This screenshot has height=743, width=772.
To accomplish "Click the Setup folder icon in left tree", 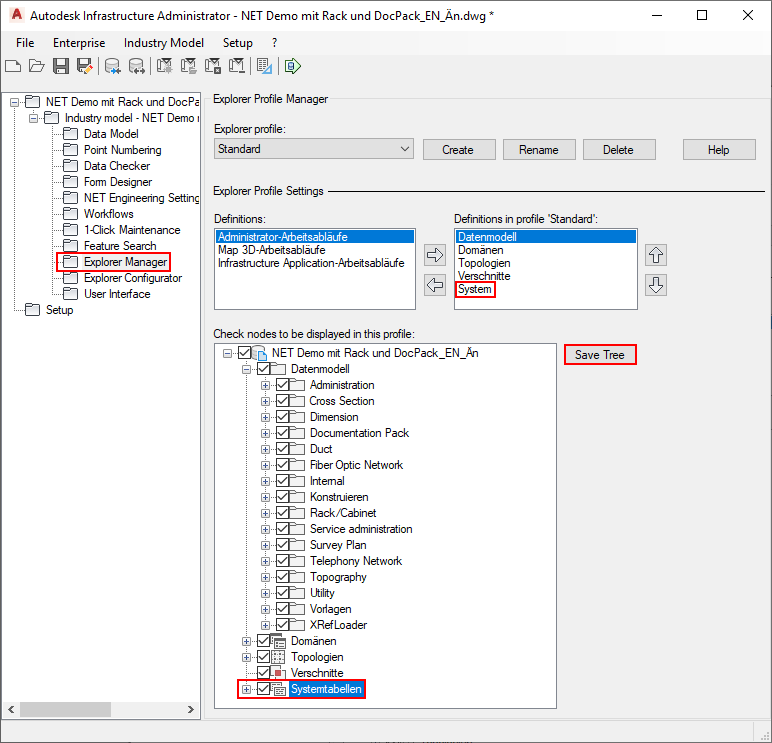I will coord(32,310).
